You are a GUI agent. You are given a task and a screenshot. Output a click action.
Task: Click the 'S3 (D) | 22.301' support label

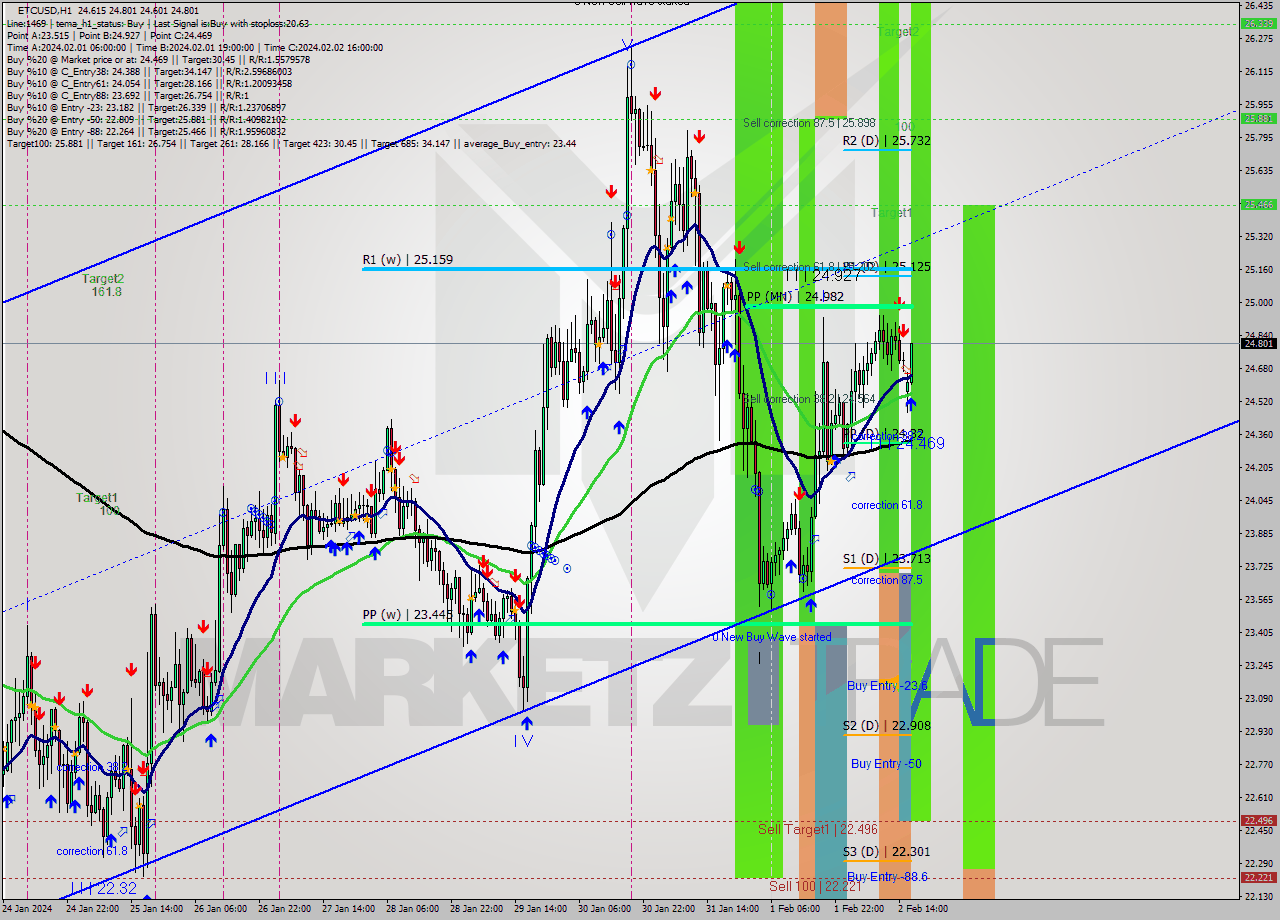pos(887,852)
